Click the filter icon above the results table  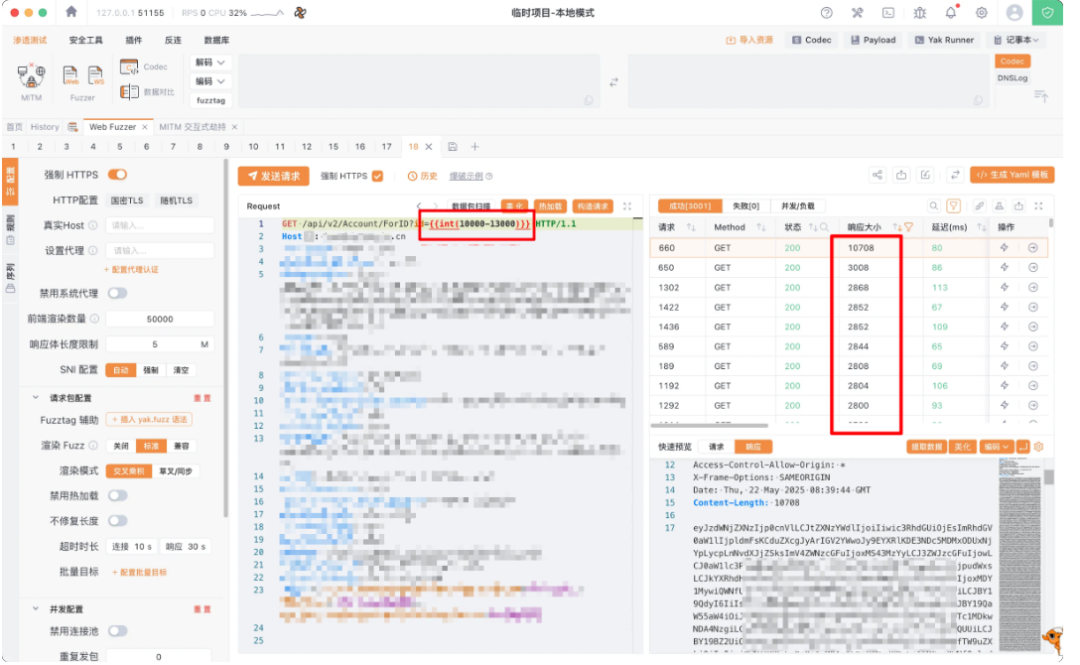[x=954, y=206]
